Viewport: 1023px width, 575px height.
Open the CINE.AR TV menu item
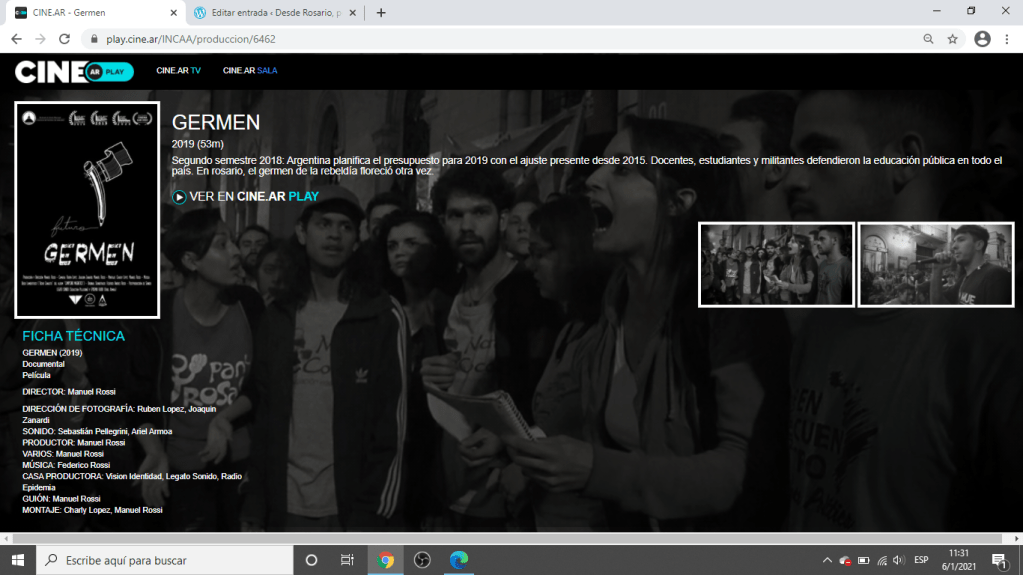(x=178, y=71)
